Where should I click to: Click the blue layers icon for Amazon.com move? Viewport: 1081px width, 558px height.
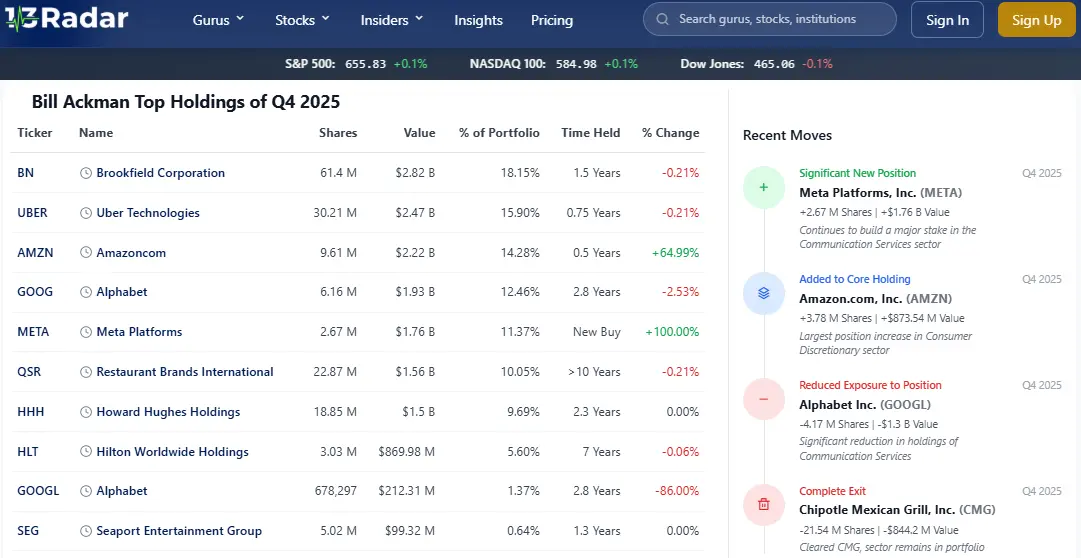[x=763, y=293]
